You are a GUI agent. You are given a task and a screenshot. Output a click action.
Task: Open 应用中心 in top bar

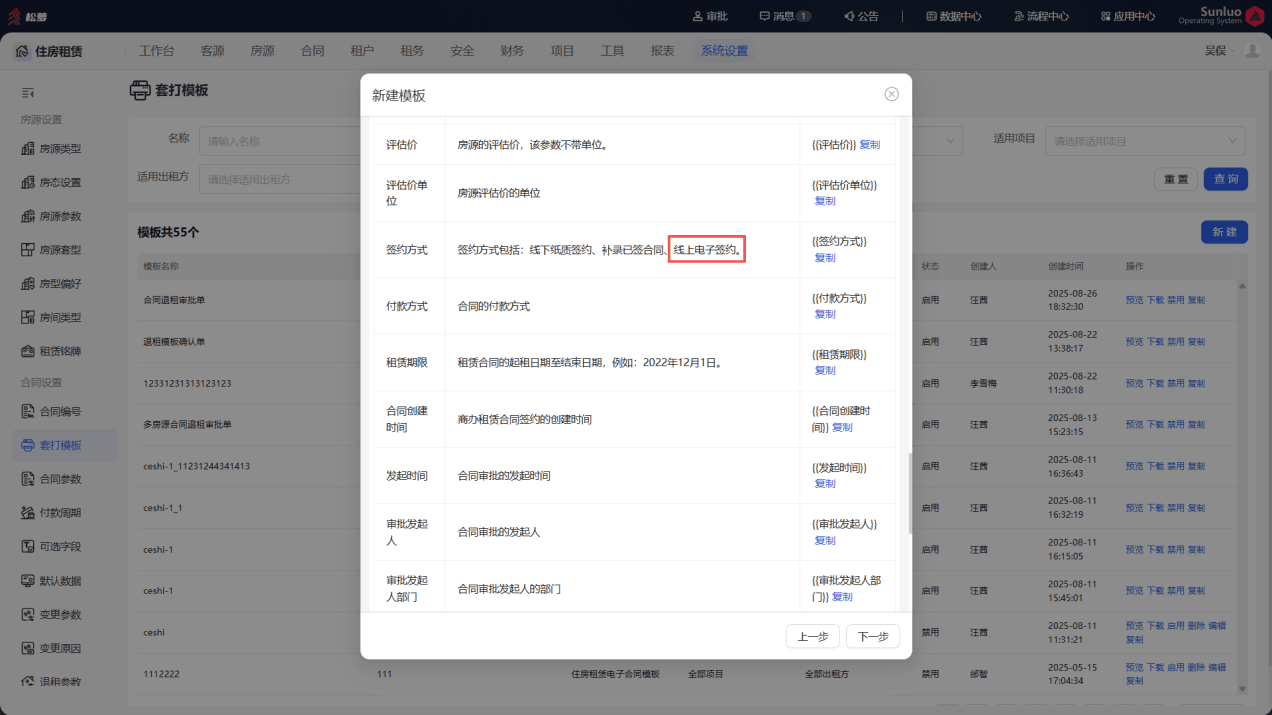click(1127, 16)
